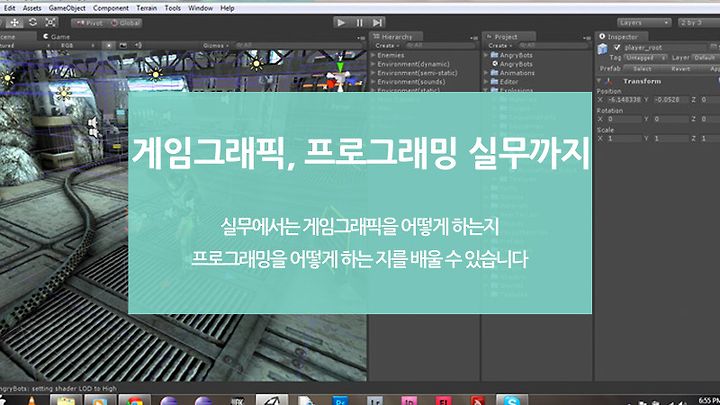Switch to the Inspector tab
Image resolution: width=720 pixels, height=405 pixels.
pyautogui.click(x=621, y=36)
